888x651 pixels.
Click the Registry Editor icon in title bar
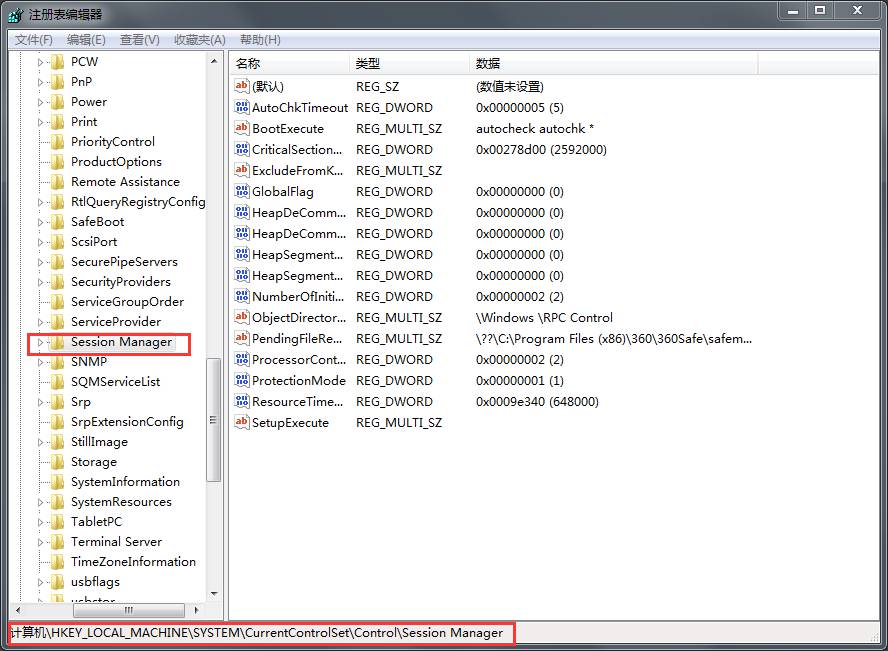click(16, 14)
